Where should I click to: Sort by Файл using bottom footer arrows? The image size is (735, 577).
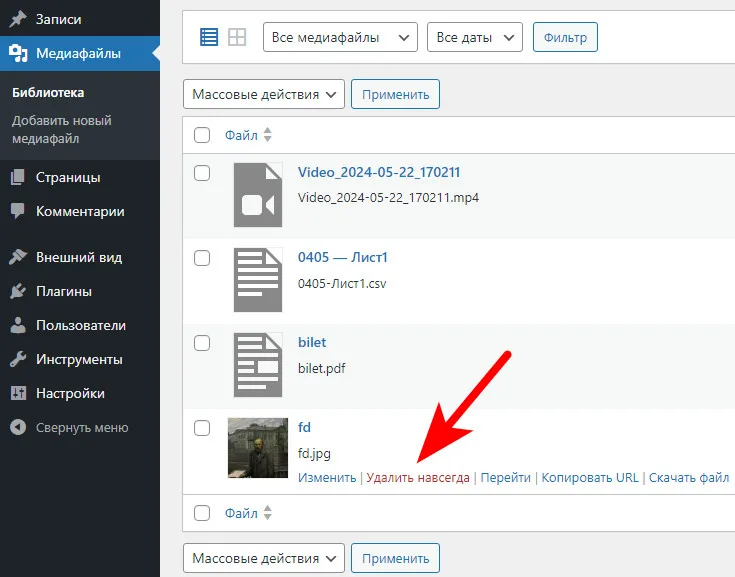[x=267, y=512]
